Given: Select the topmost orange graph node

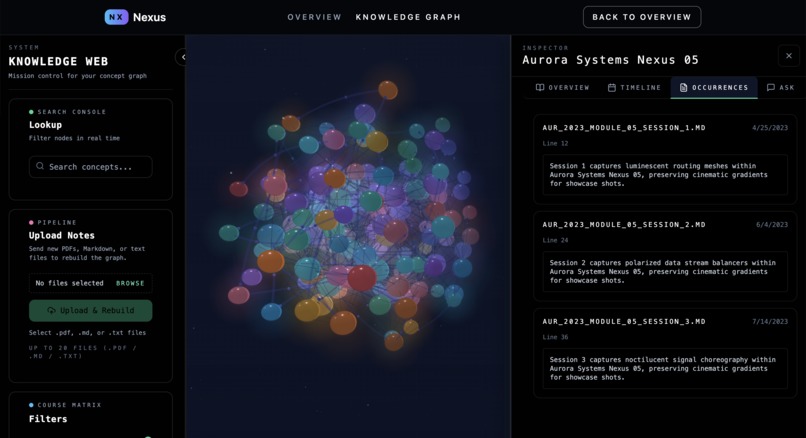Looking at the screenshot, I should [x=388, y=90].
